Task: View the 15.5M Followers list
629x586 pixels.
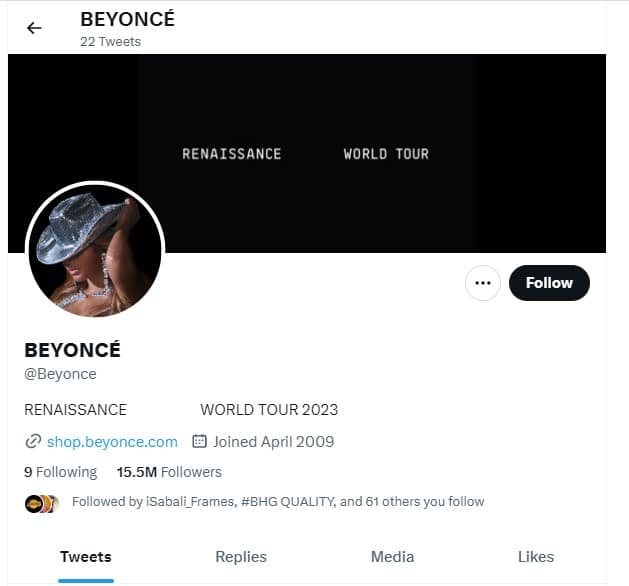Action: coord(169,472)
